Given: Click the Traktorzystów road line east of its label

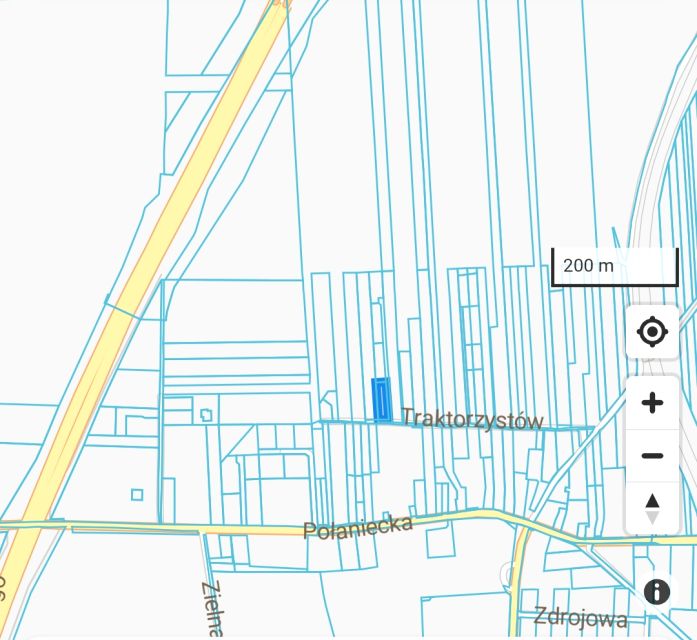Looking at the screenshot, I should (570, 428).
